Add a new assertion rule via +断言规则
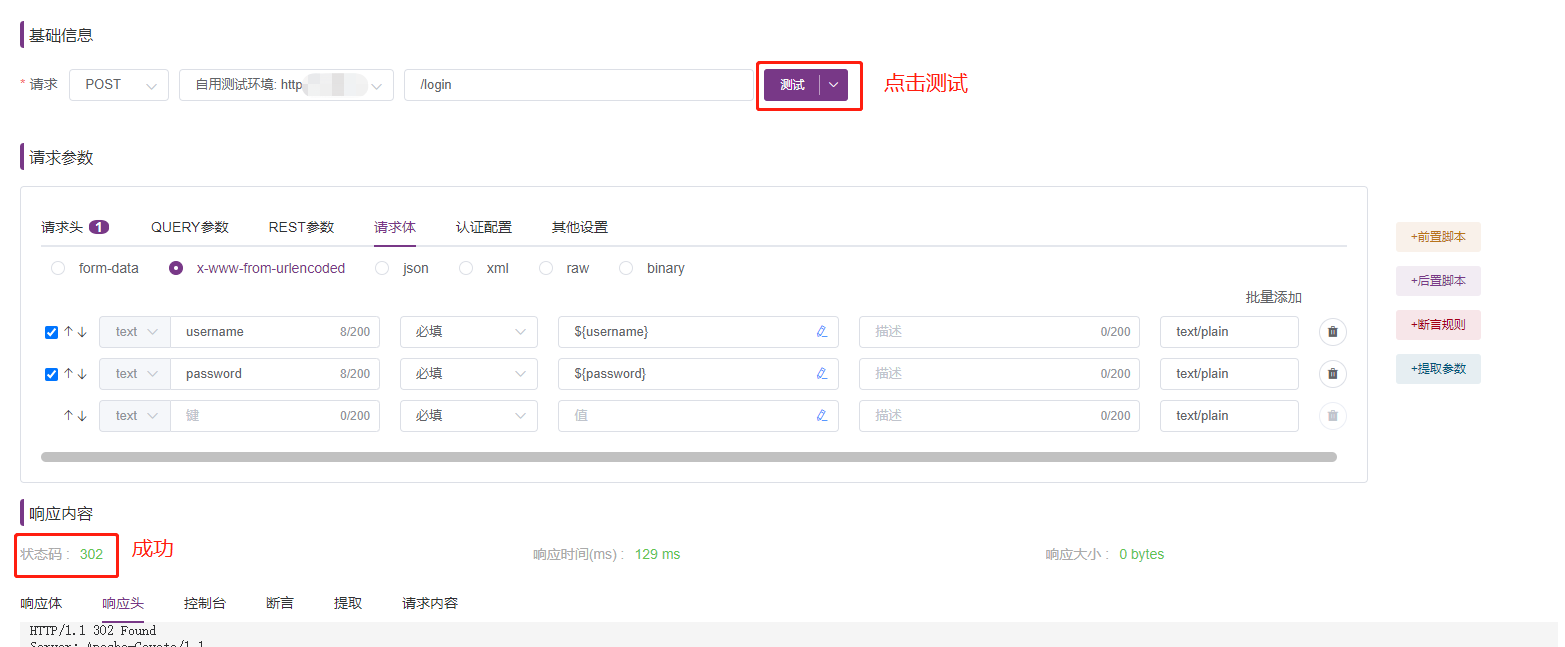 click(1437, 324)
